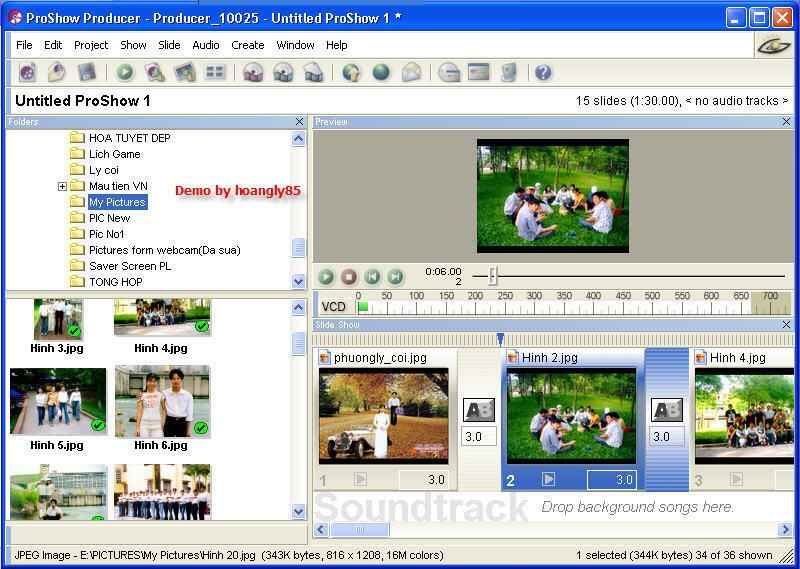Image resolution: width=800 pixels, height=569 pixels.
Task: Click the New Show toolbar icon
Action: pos(27,72)
